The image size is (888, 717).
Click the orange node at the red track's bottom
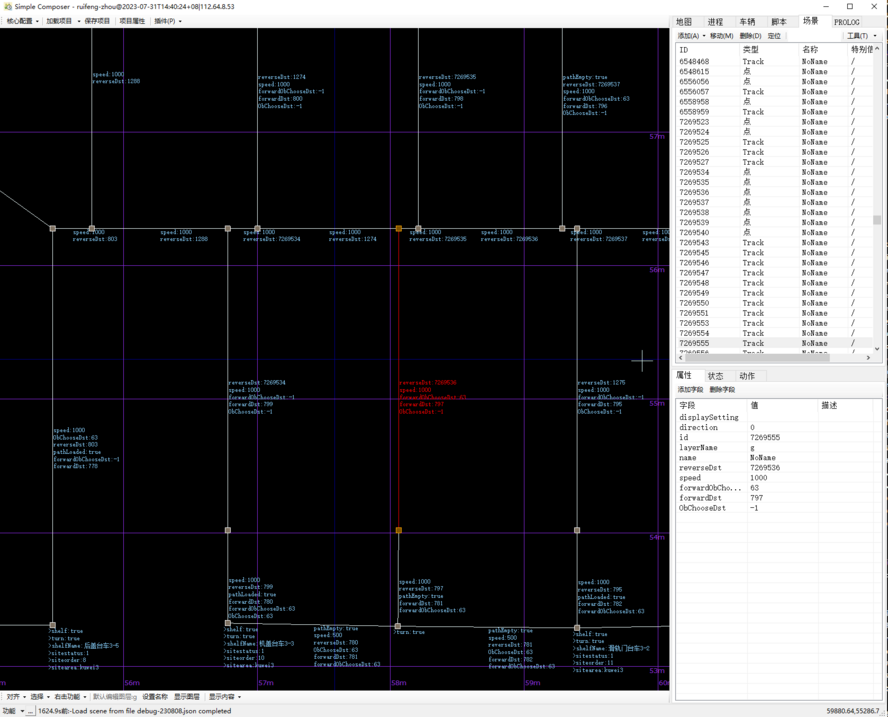click(x=399, y=531)
